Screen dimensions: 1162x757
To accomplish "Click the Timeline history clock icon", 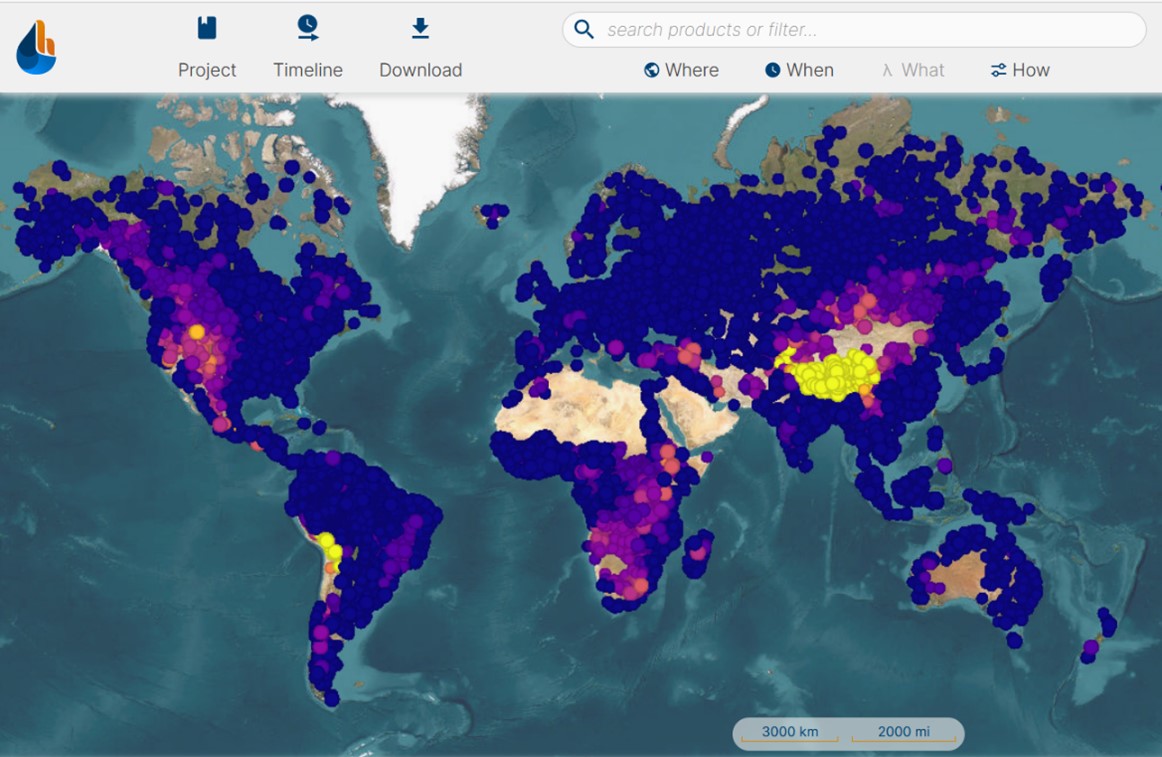I will 307,27.
